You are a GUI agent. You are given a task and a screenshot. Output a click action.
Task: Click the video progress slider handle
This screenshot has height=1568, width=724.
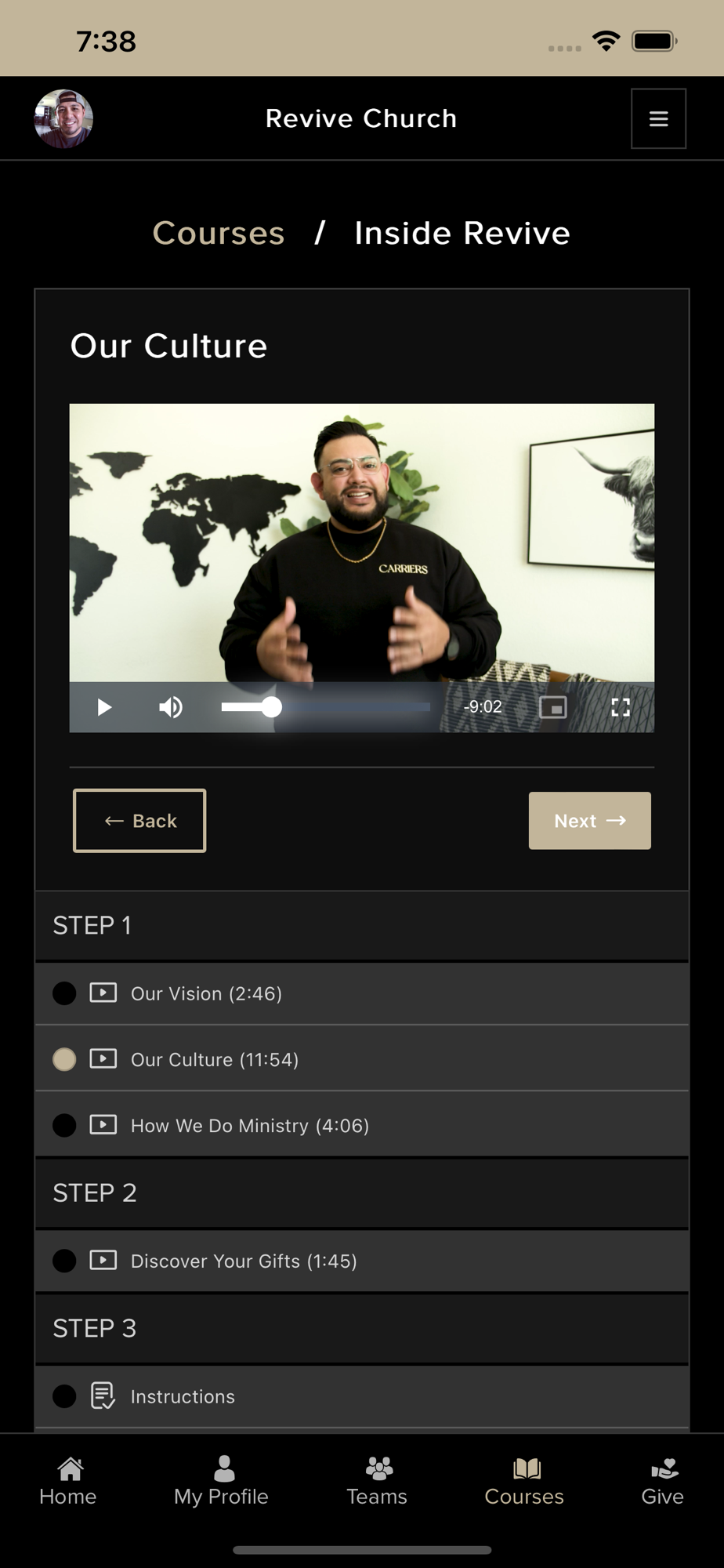tap(271, 707)
